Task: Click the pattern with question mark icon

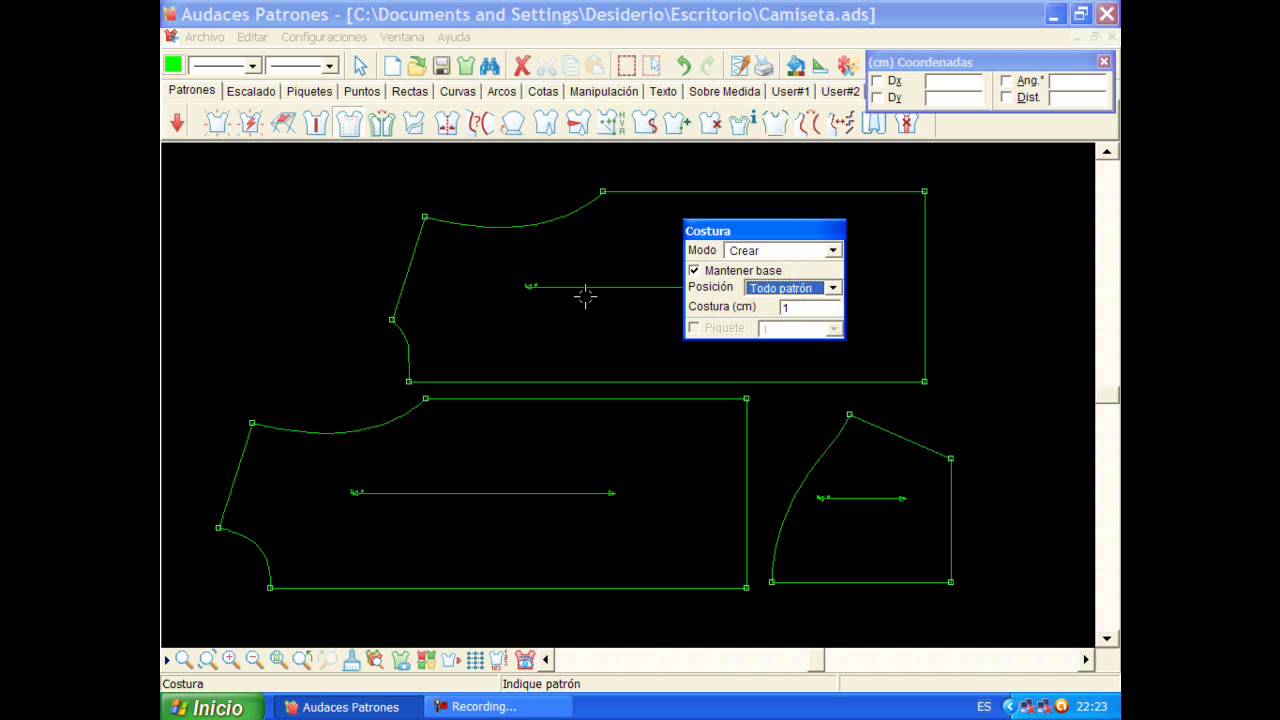Action: (480, 123)
